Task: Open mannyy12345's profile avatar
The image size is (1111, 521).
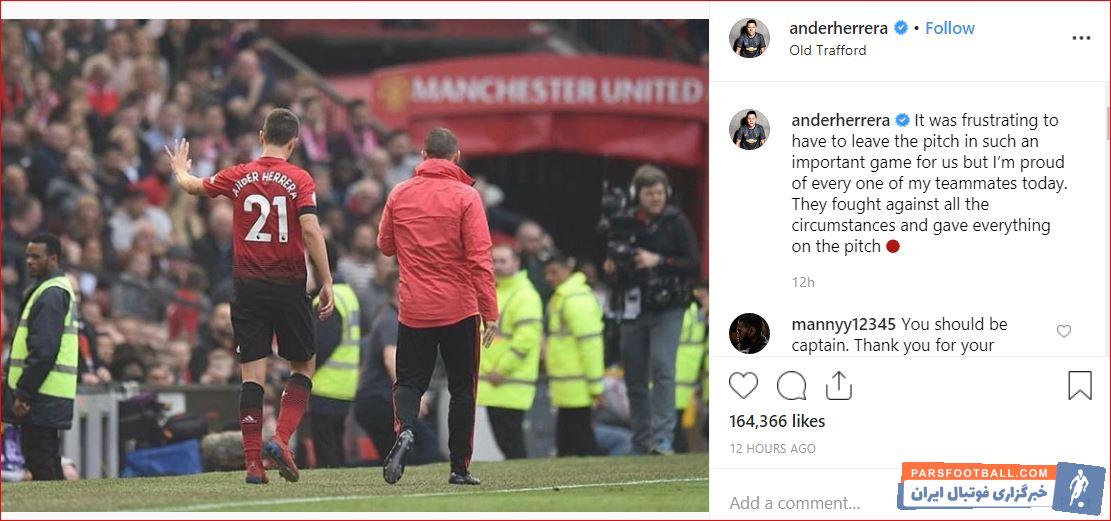Action: pos(749,334)
